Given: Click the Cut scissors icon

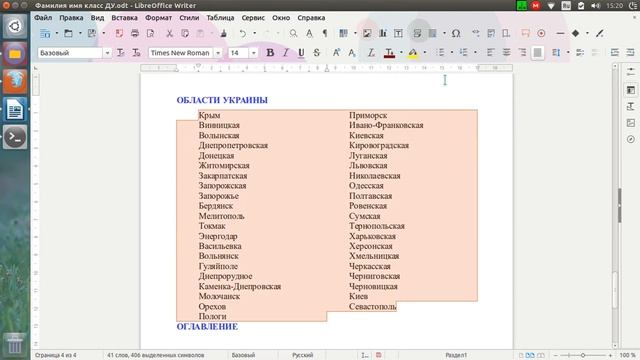Looking at the screenshot, I should click(169, 33).
